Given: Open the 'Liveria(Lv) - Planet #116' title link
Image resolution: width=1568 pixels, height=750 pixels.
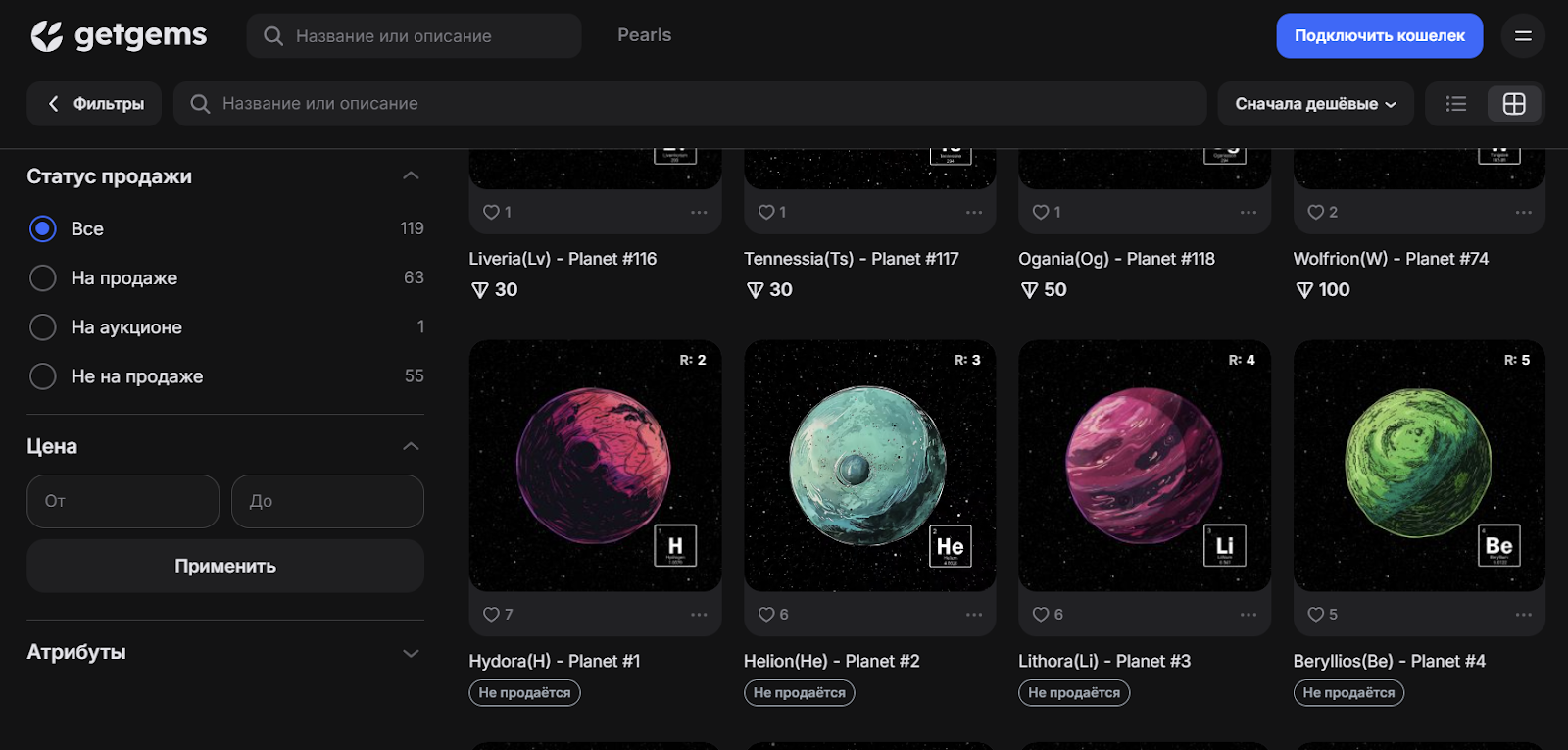Looking at the screenshot, I should tap(563, 259).
